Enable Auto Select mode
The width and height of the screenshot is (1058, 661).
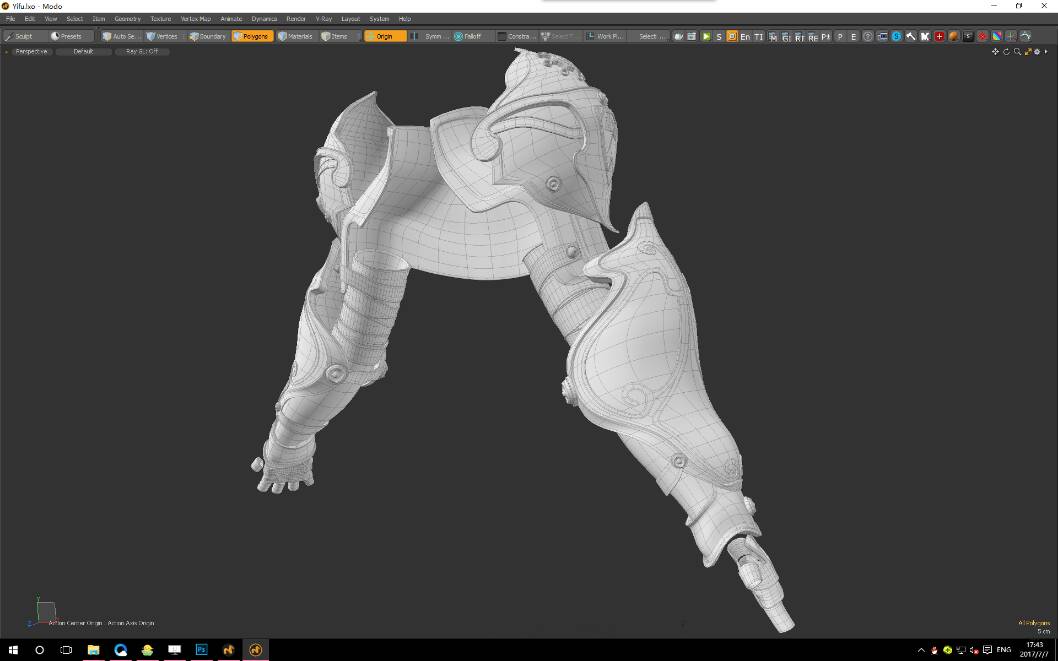pos(121,36)
